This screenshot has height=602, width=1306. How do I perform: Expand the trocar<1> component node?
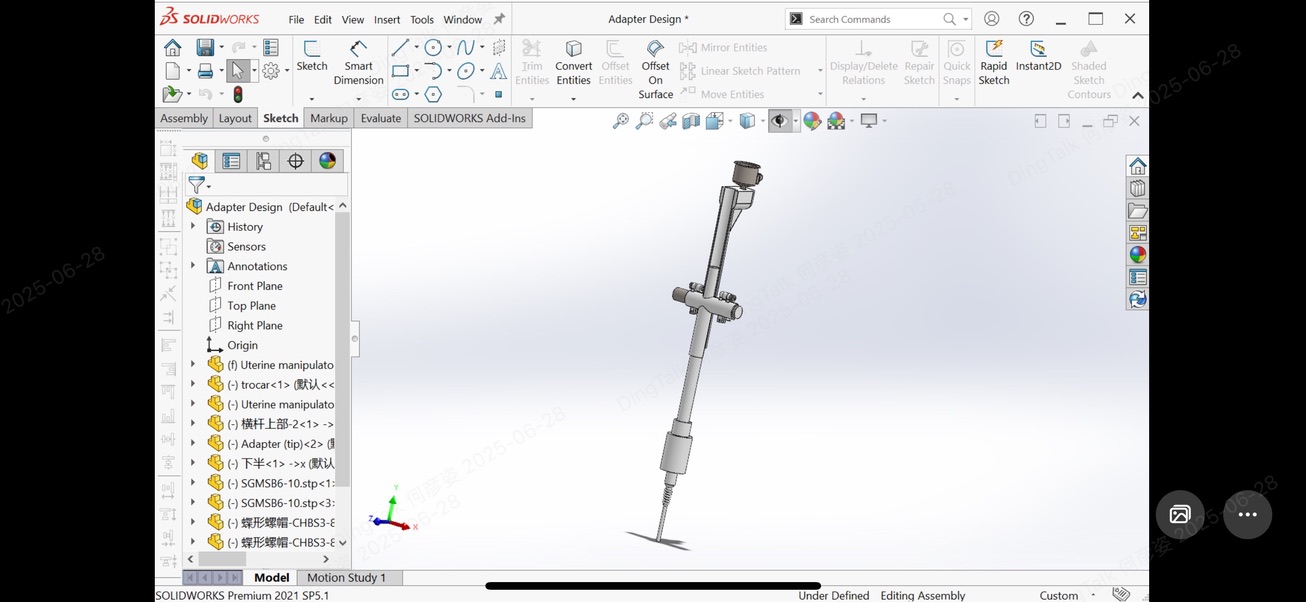tap(193, 384)
